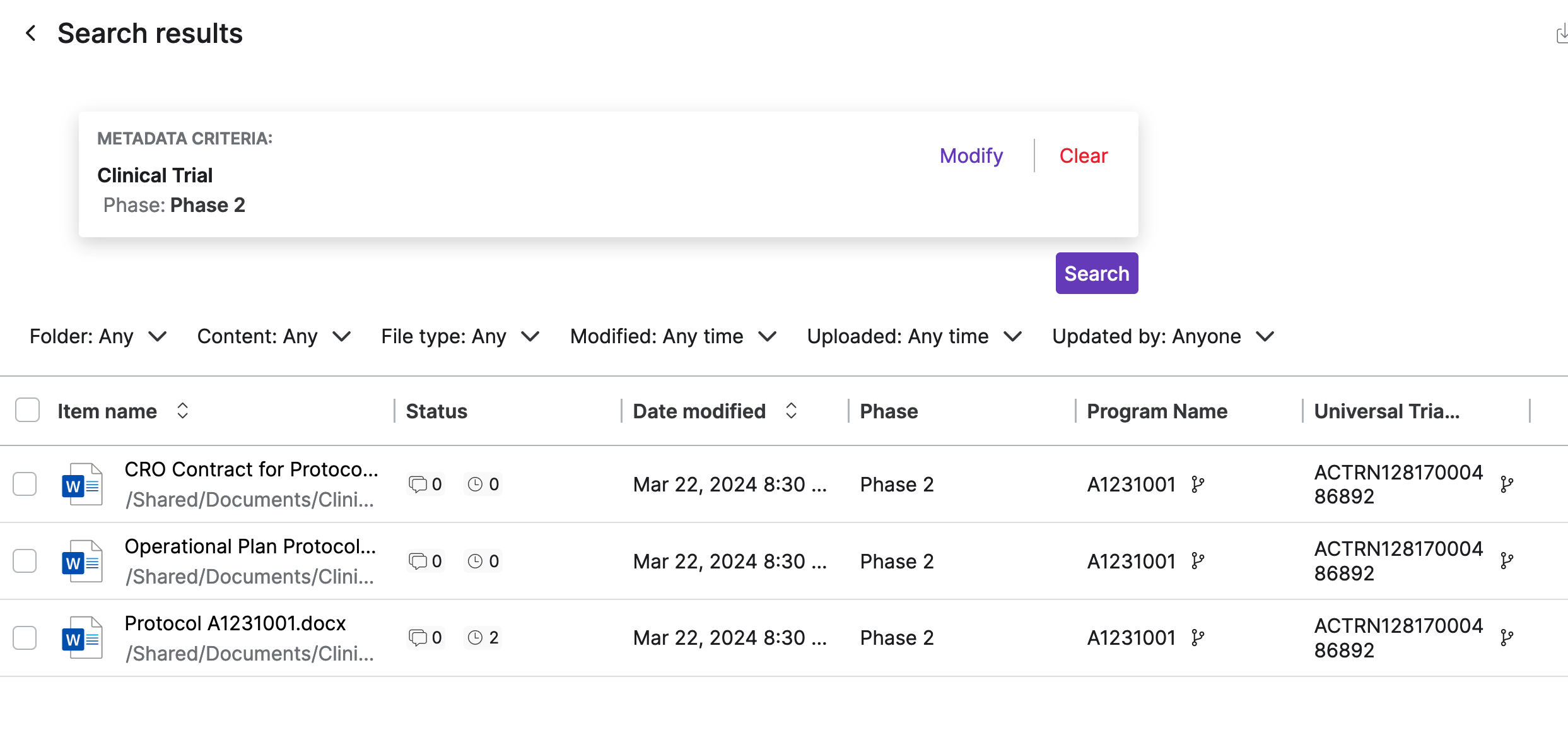Click cascade branch icon beside first A1231001
The image size is (1568, 747).
1198,485
